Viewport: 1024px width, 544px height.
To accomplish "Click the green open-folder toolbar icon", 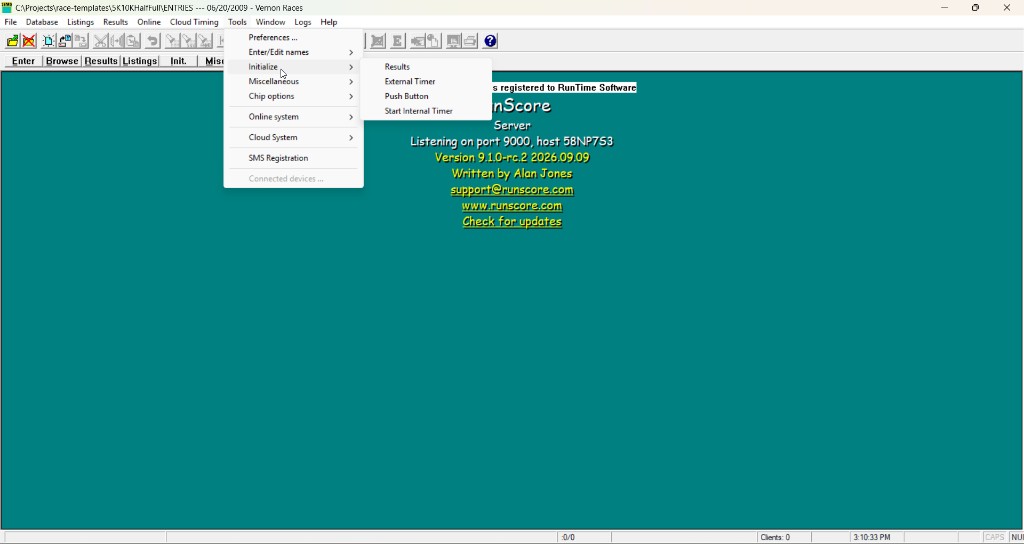I will (12, 41).
